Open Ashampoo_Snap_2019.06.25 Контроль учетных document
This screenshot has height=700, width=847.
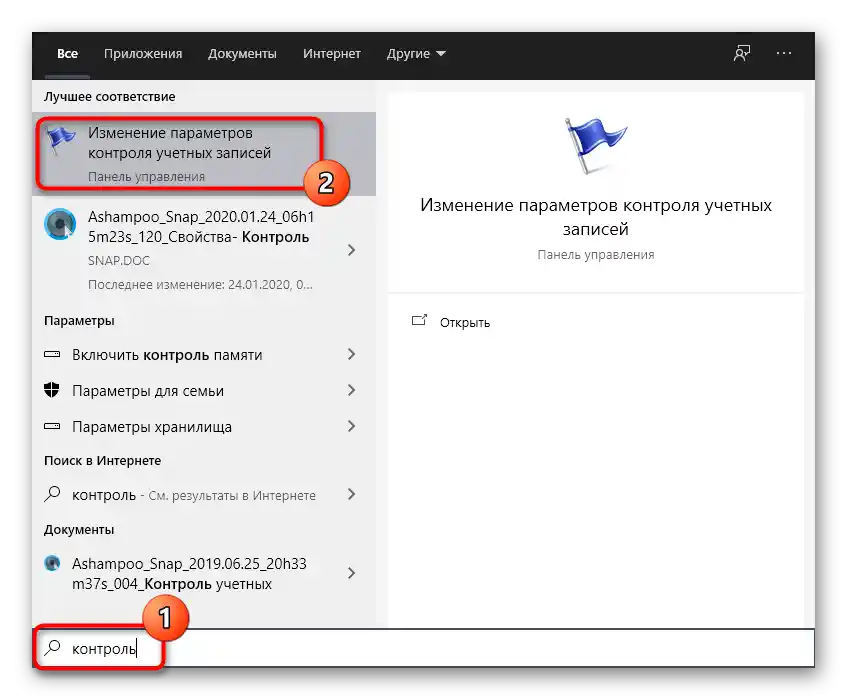click(x=204, y=574)
